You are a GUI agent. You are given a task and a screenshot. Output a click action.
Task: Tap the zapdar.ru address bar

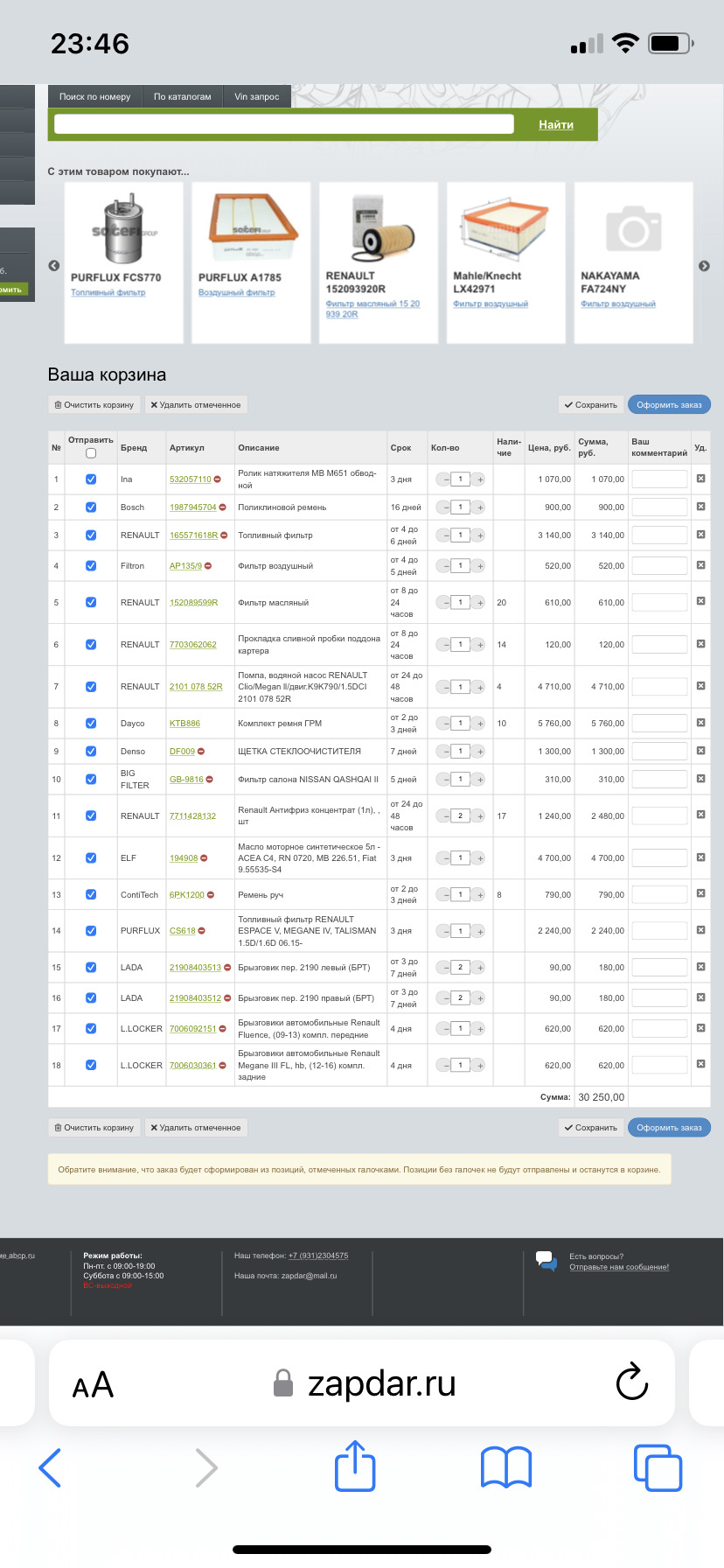pos(362,1383)
